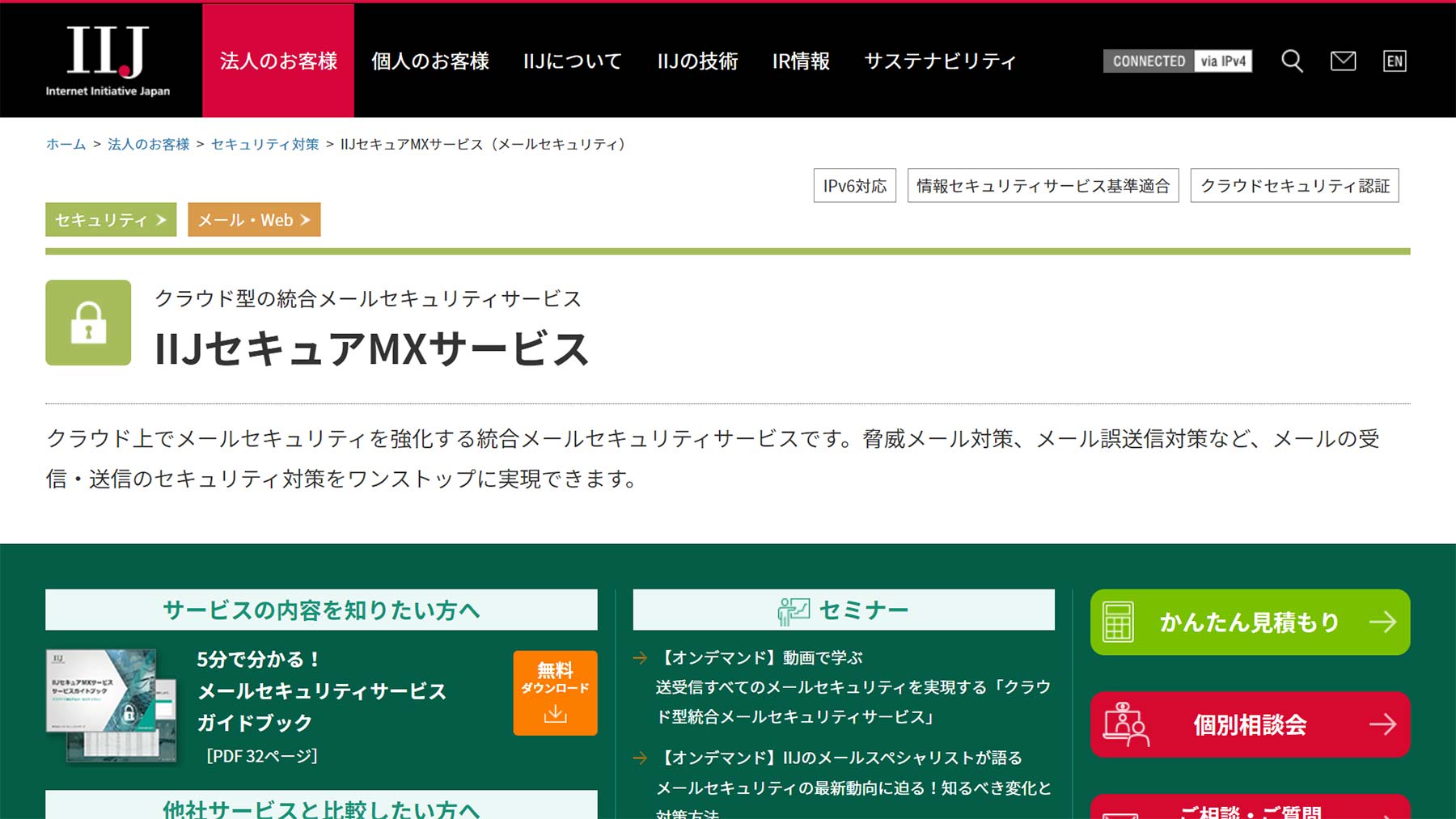Screen dimensions: 1456x819
Task: Open the IR情報 menu item
Action: [801, 61]
